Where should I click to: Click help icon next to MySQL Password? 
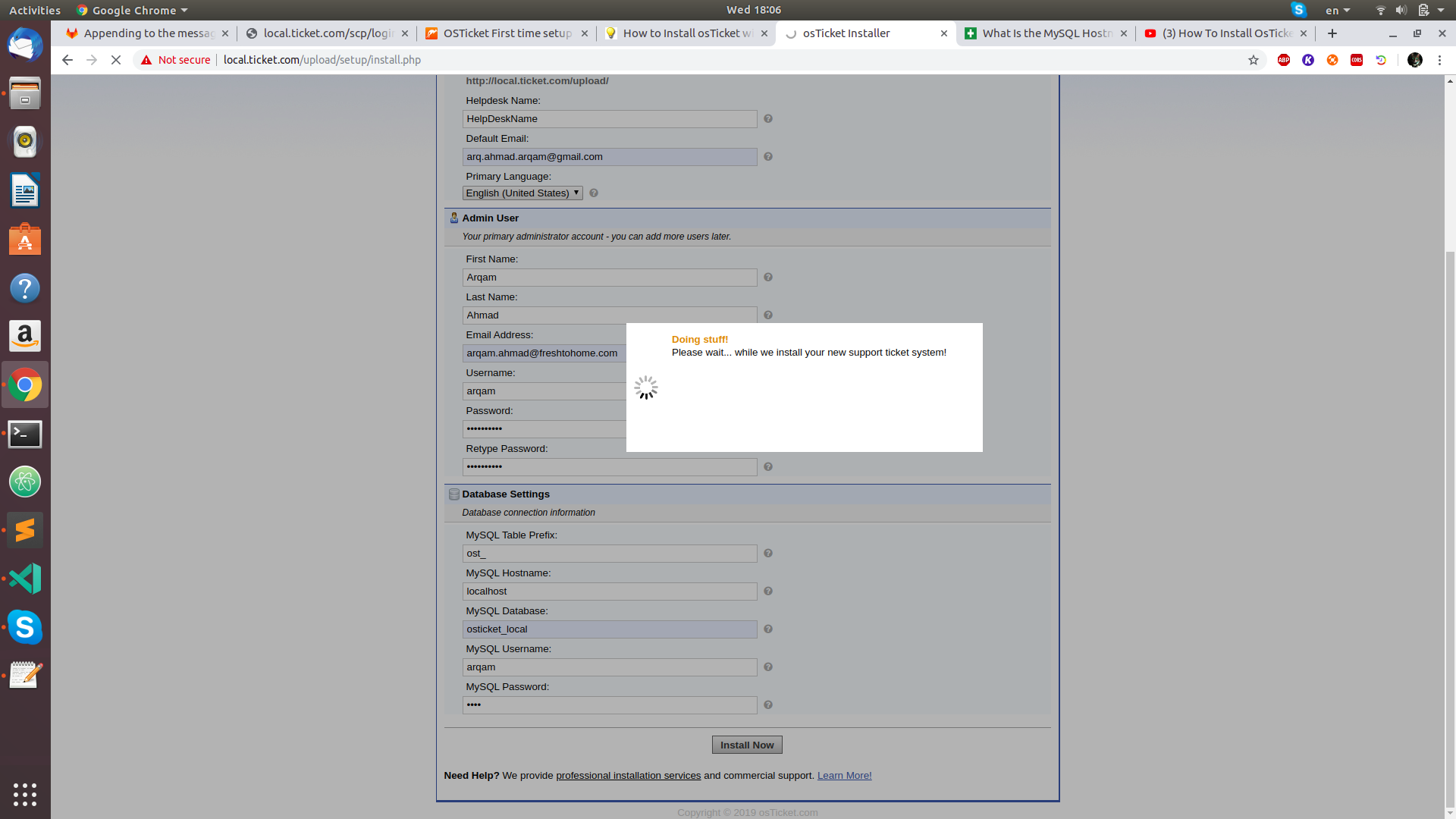pos(768,705)
